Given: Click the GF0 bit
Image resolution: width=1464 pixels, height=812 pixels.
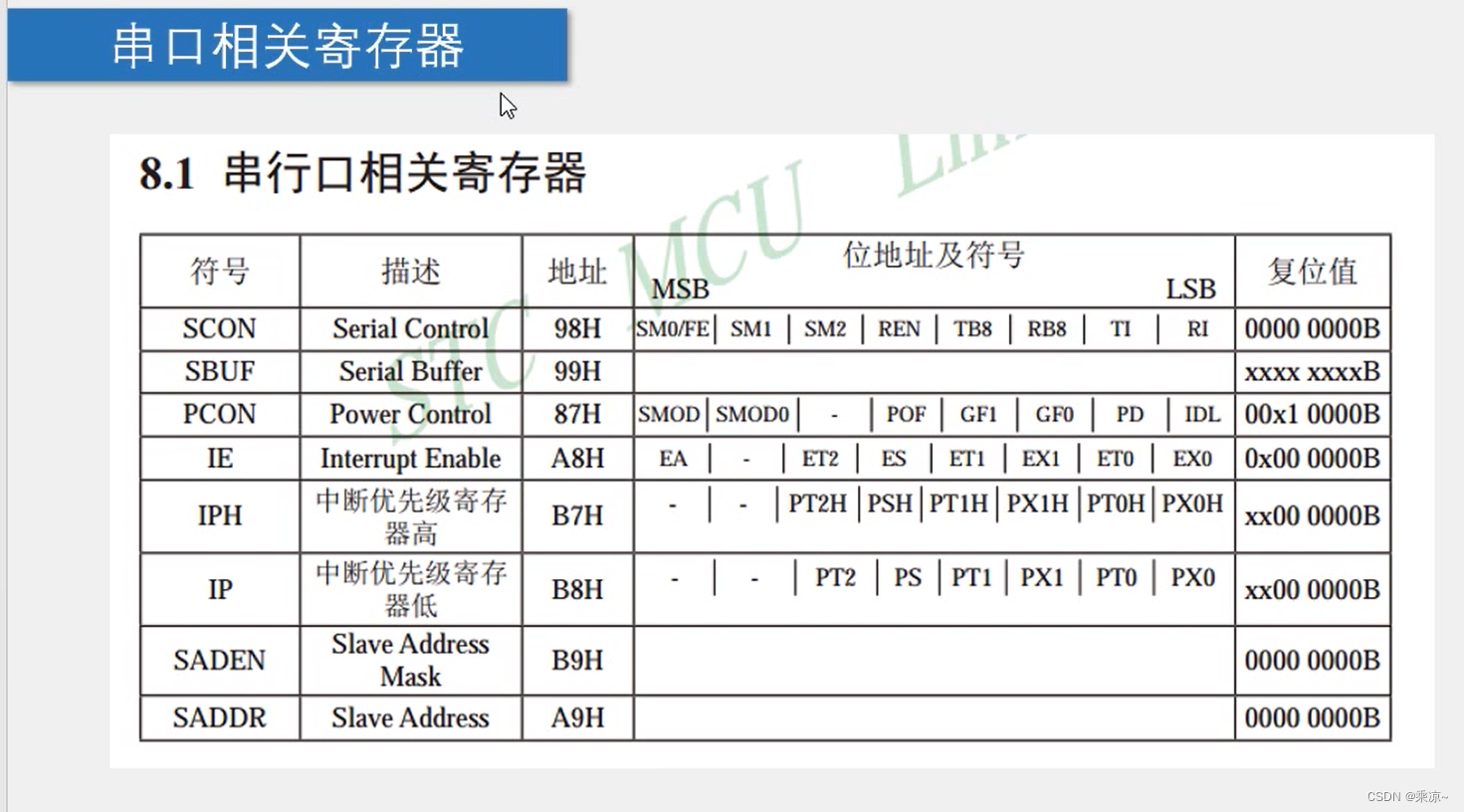Looking at the screenshot, I should [1054, 414].
